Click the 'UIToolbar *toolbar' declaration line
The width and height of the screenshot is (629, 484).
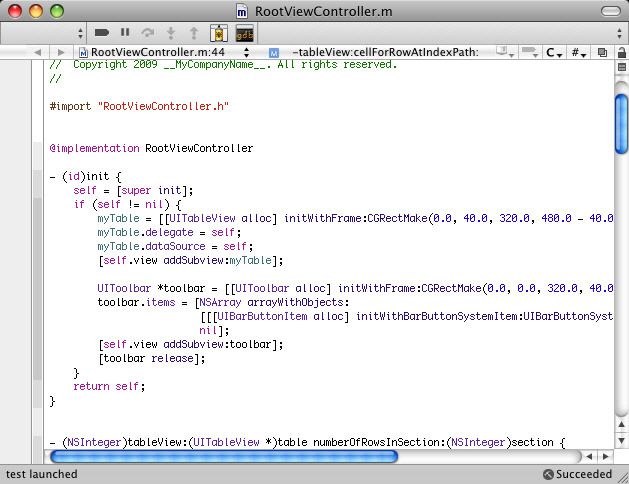click(355, 288)
